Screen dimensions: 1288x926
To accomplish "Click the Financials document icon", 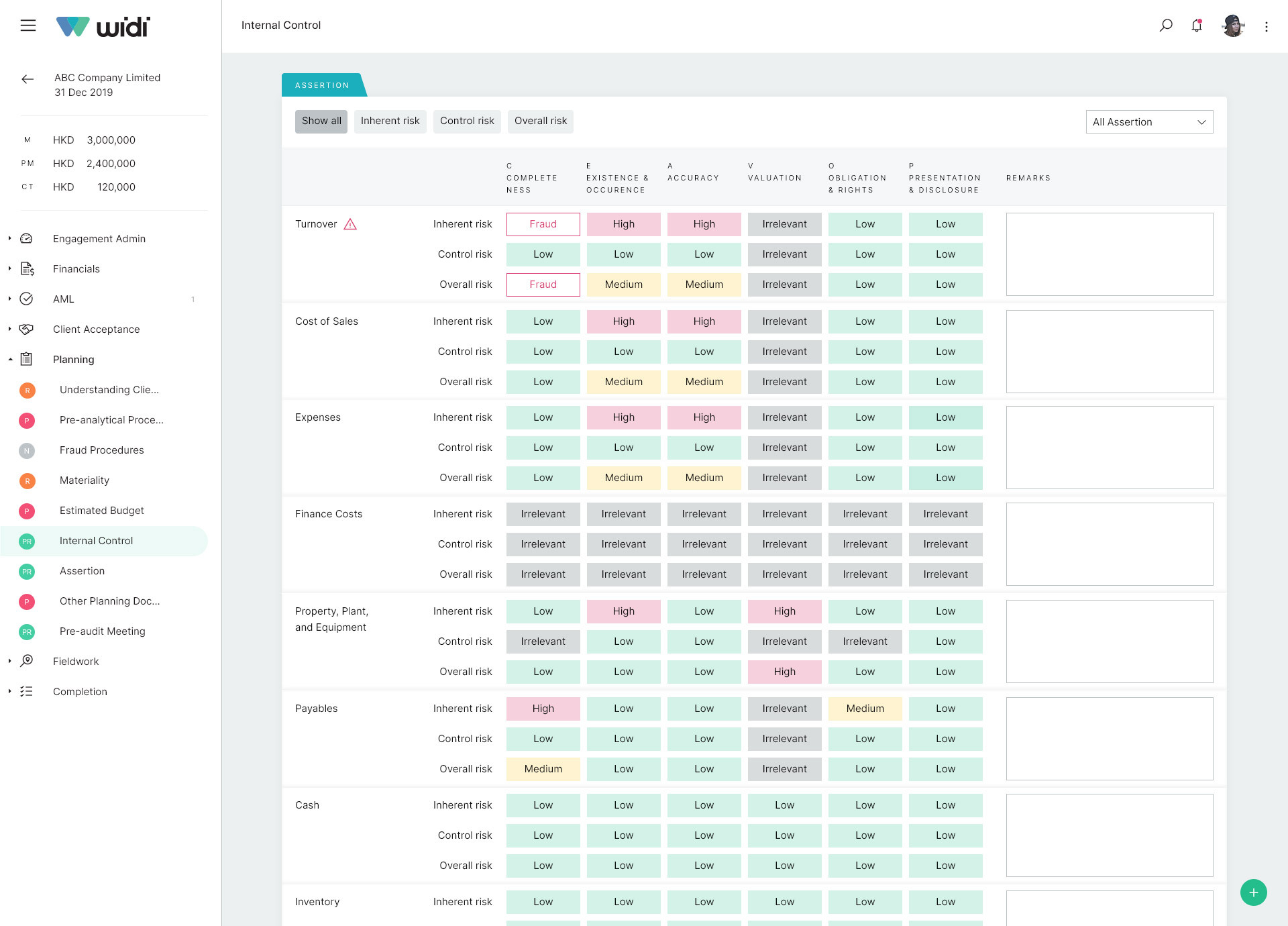I will (x=27, y=269).
